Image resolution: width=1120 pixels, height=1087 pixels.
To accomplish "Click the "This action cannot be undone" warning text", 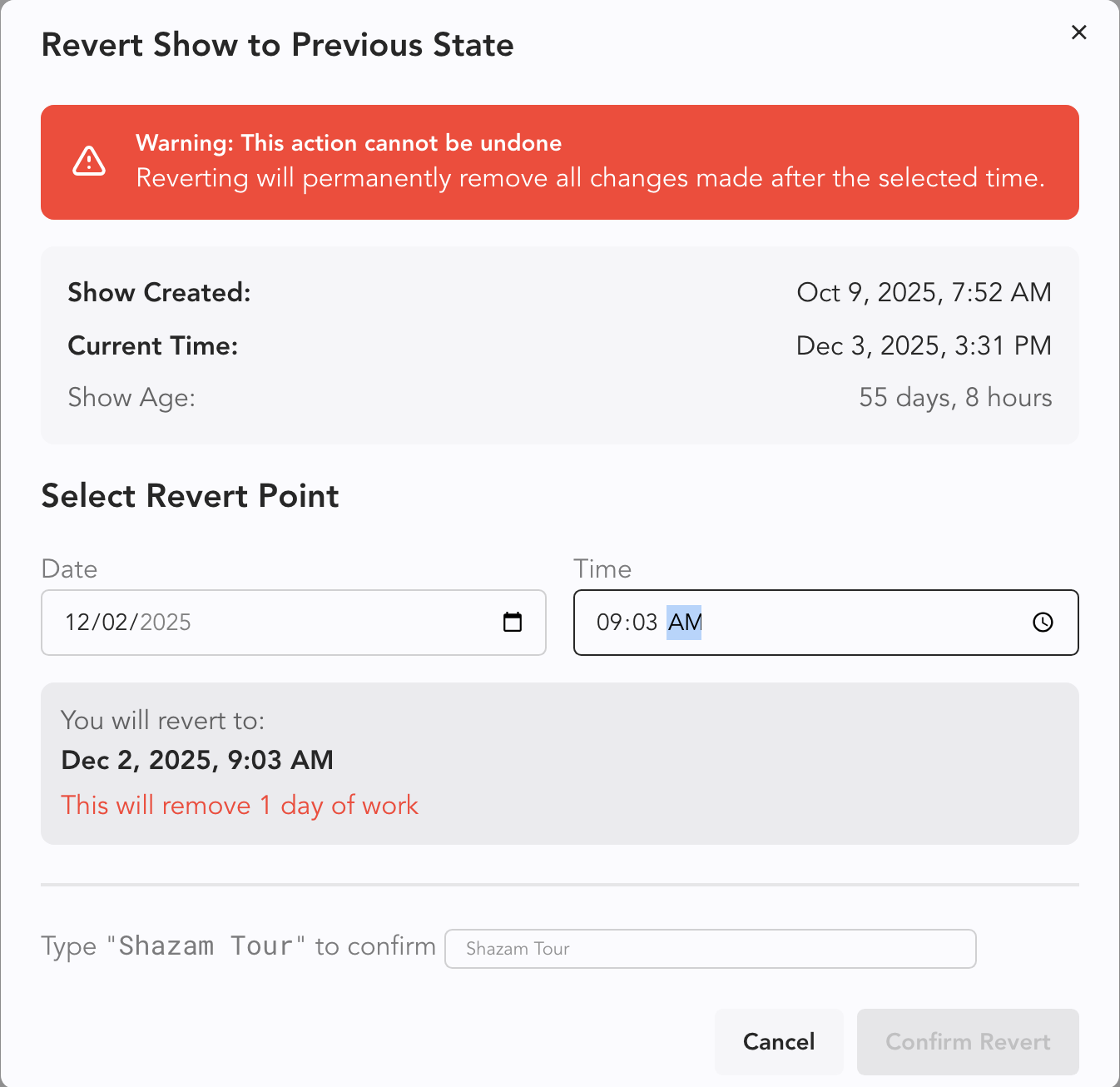I will 349,143.
